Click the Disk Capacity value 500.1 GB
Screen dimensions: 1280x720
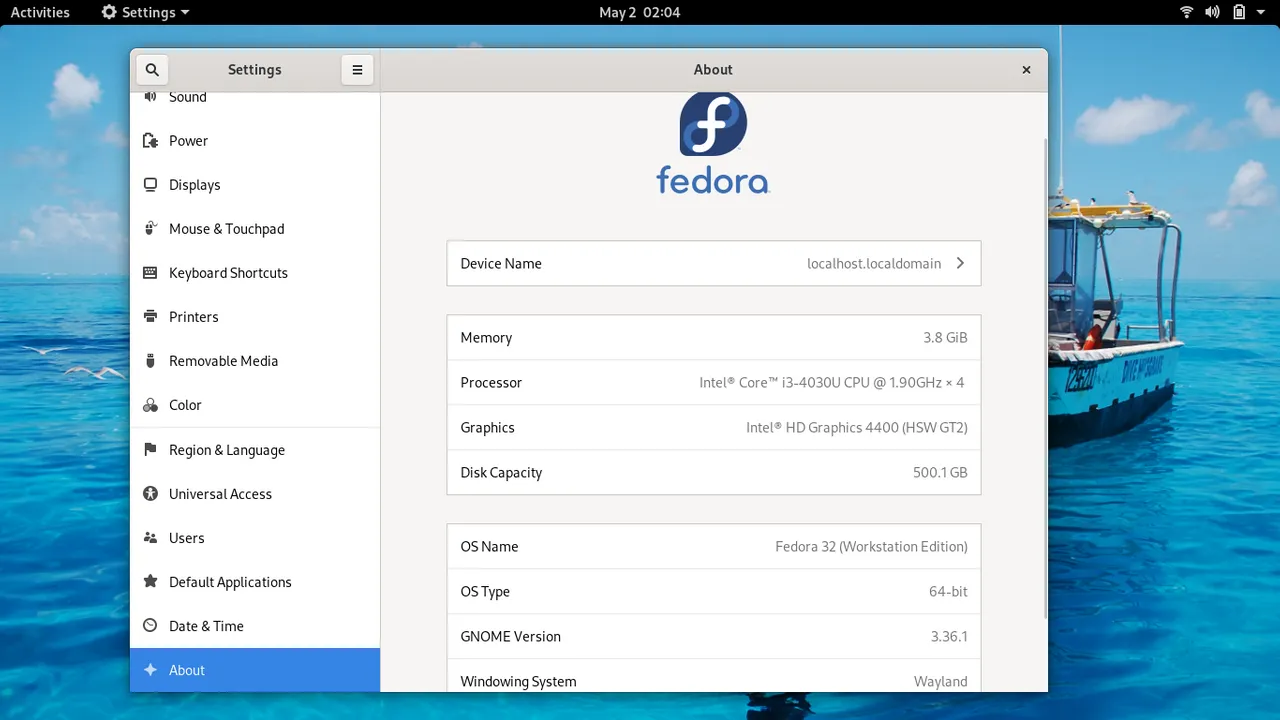click(940, 473)
